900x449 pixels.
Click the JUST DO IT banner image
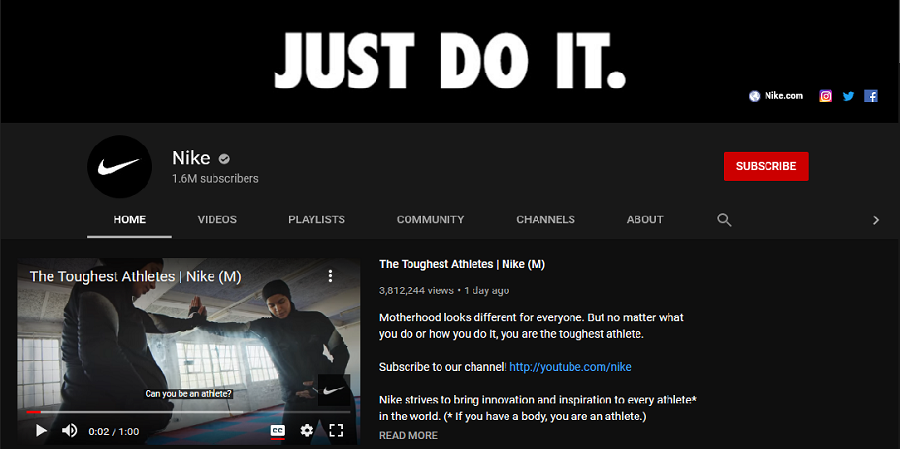[450, 61]
